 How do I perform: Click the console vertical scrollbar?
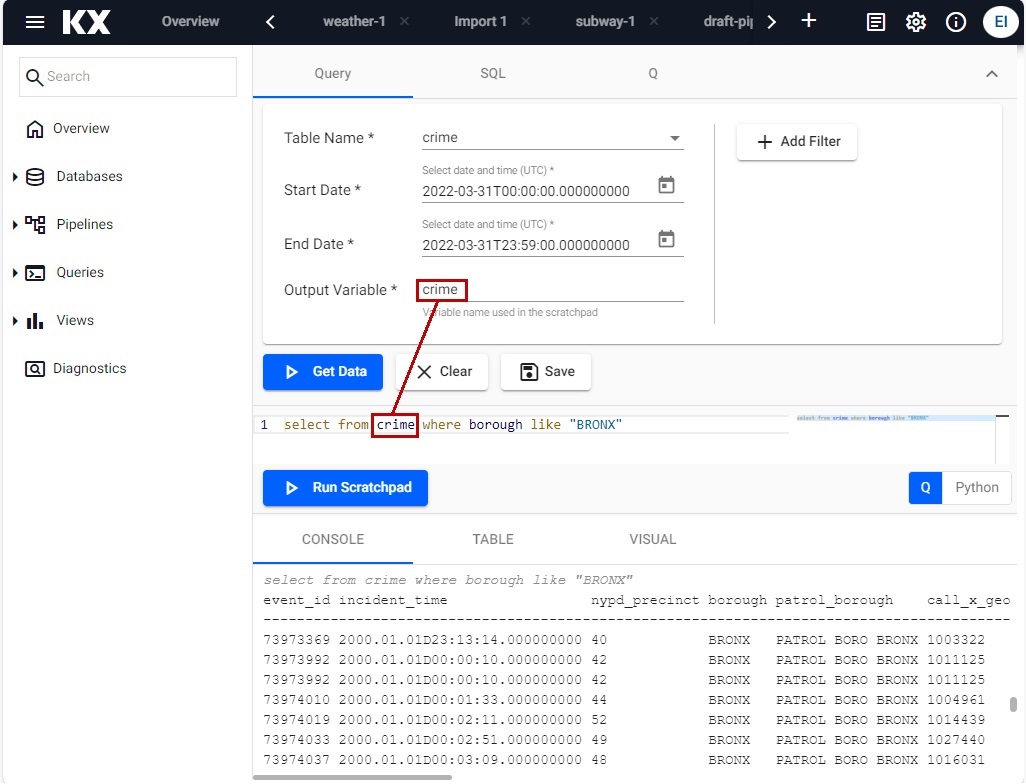(1013, 705)
